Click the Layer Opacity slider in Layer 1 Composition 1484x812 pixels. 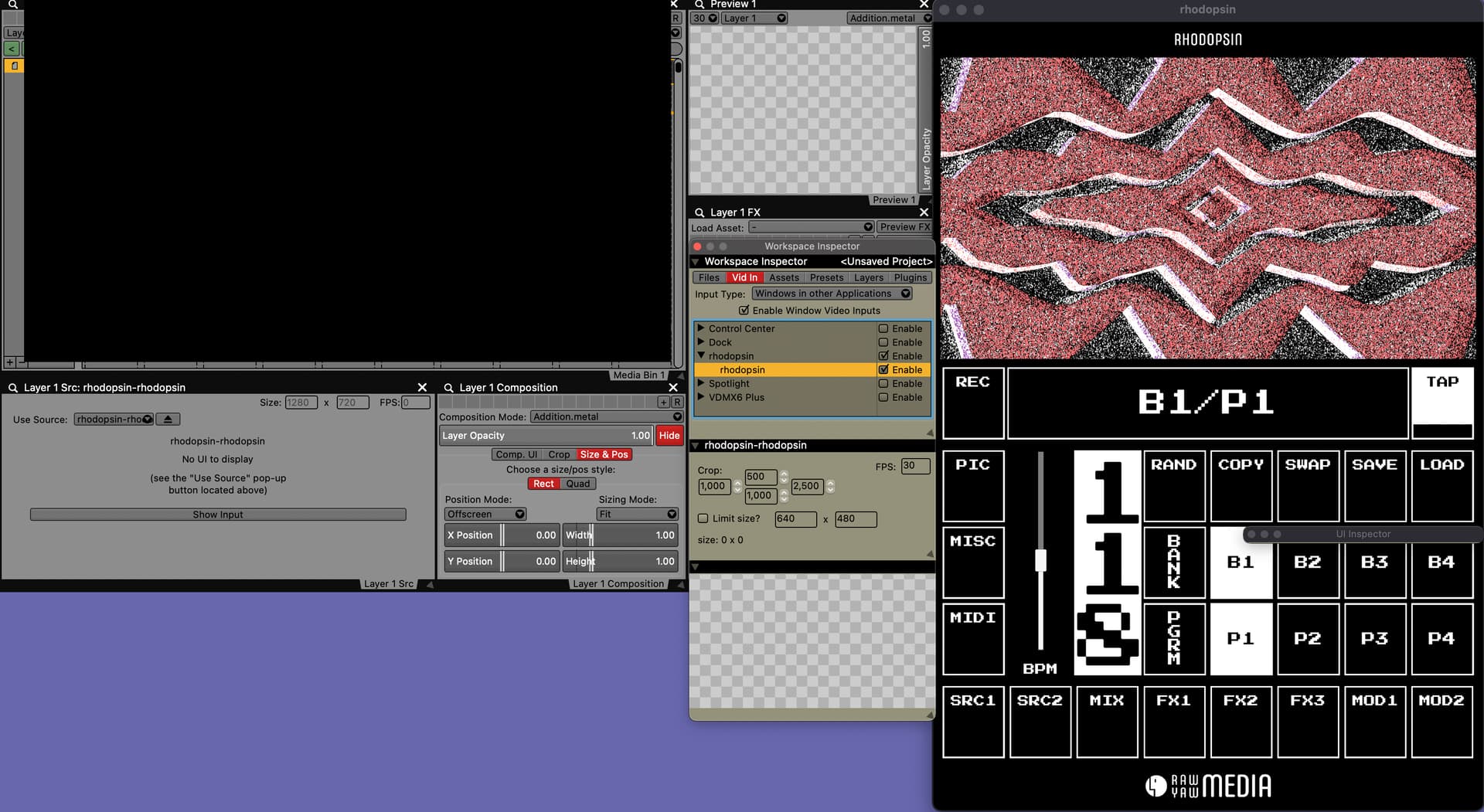point(546,436)
